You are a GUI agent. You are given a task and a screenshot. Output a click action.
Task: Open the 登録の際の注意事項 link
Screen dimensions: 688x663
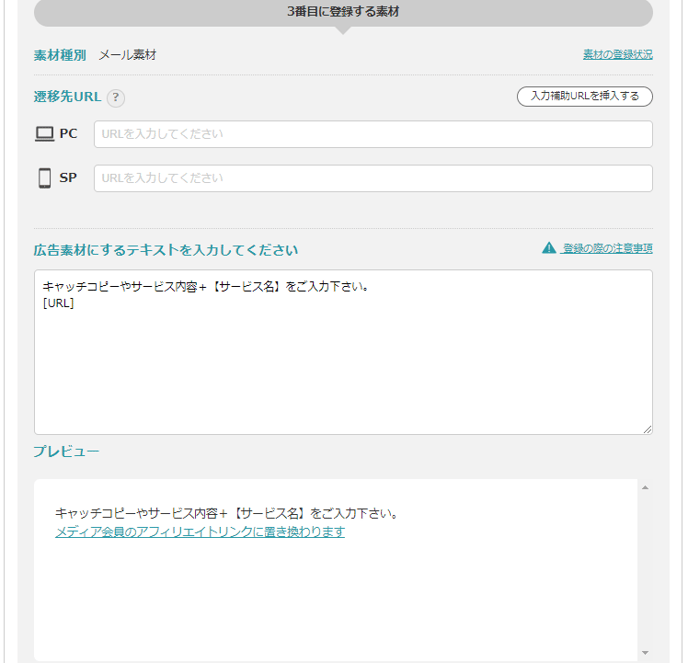(607, 248)
